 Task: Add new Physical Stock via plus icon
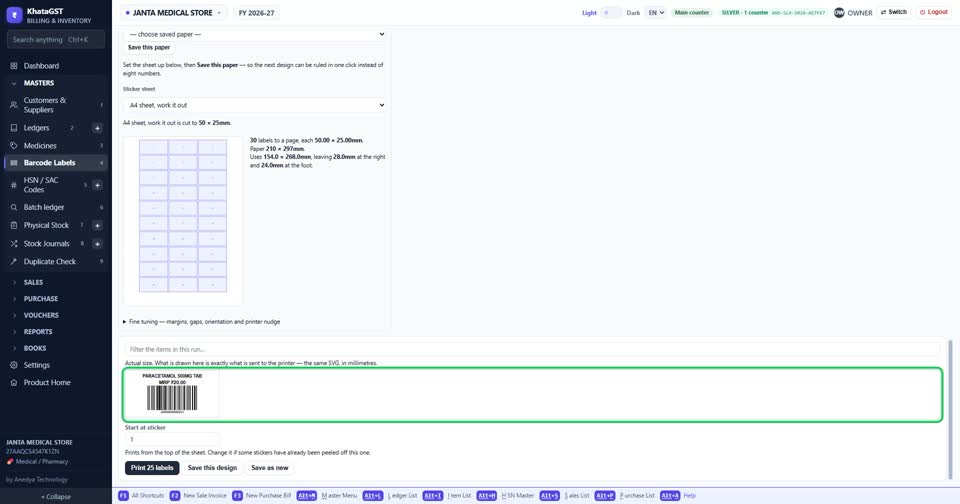tap(97, 225)
